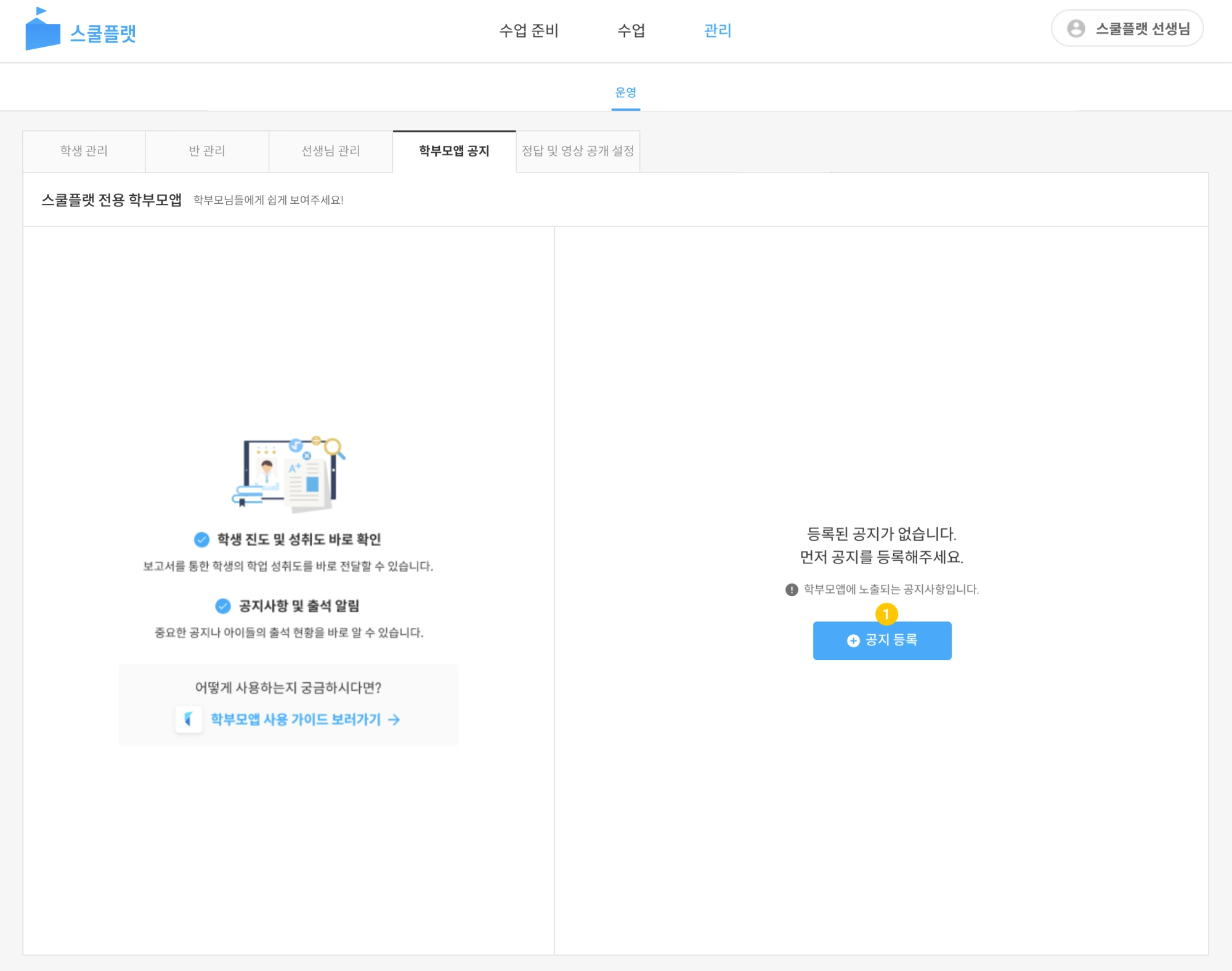Click the arrow next to guide link
1232x971 pixels.
394,720
